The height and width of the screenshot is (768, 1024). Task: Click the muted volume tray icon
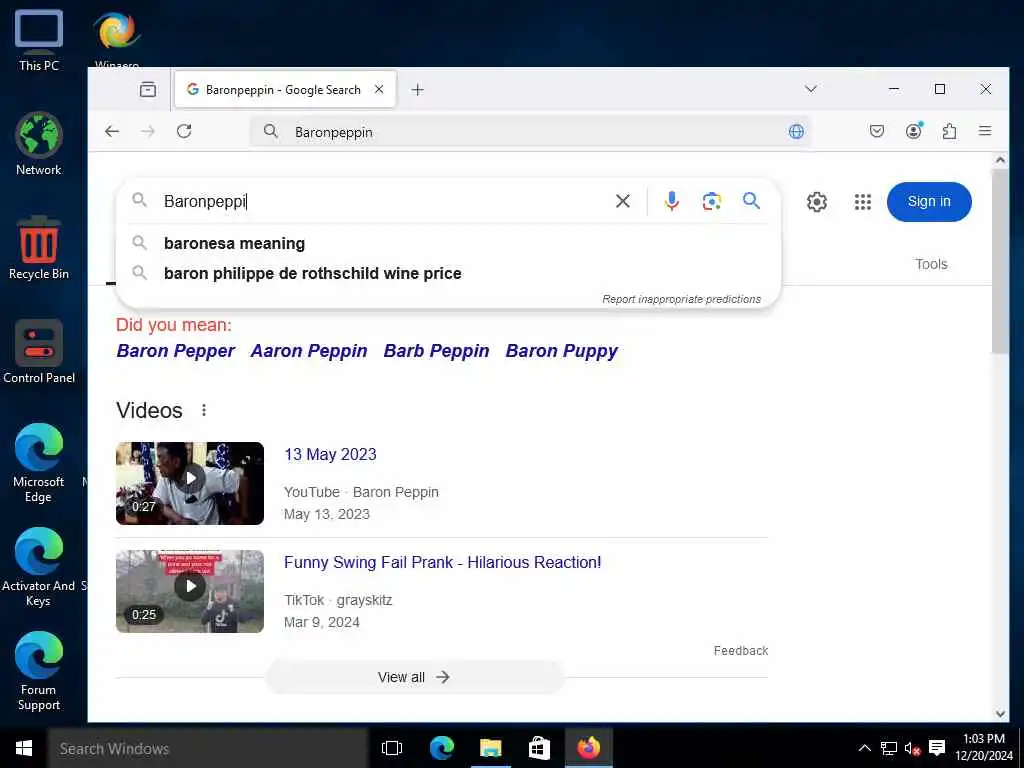[912, 748]
